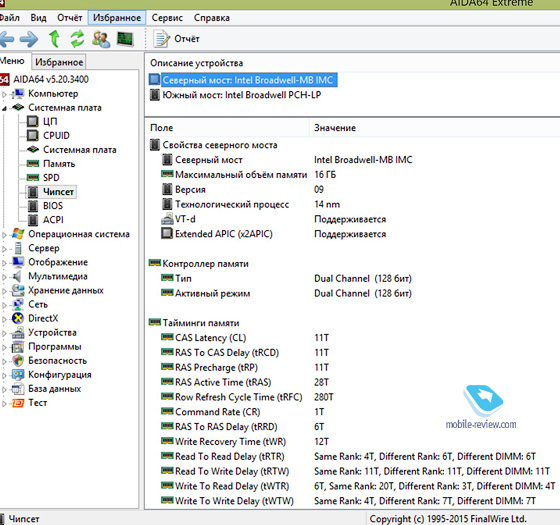
Task: Expand the Сервер tree node
Action: tap(4, 249)
